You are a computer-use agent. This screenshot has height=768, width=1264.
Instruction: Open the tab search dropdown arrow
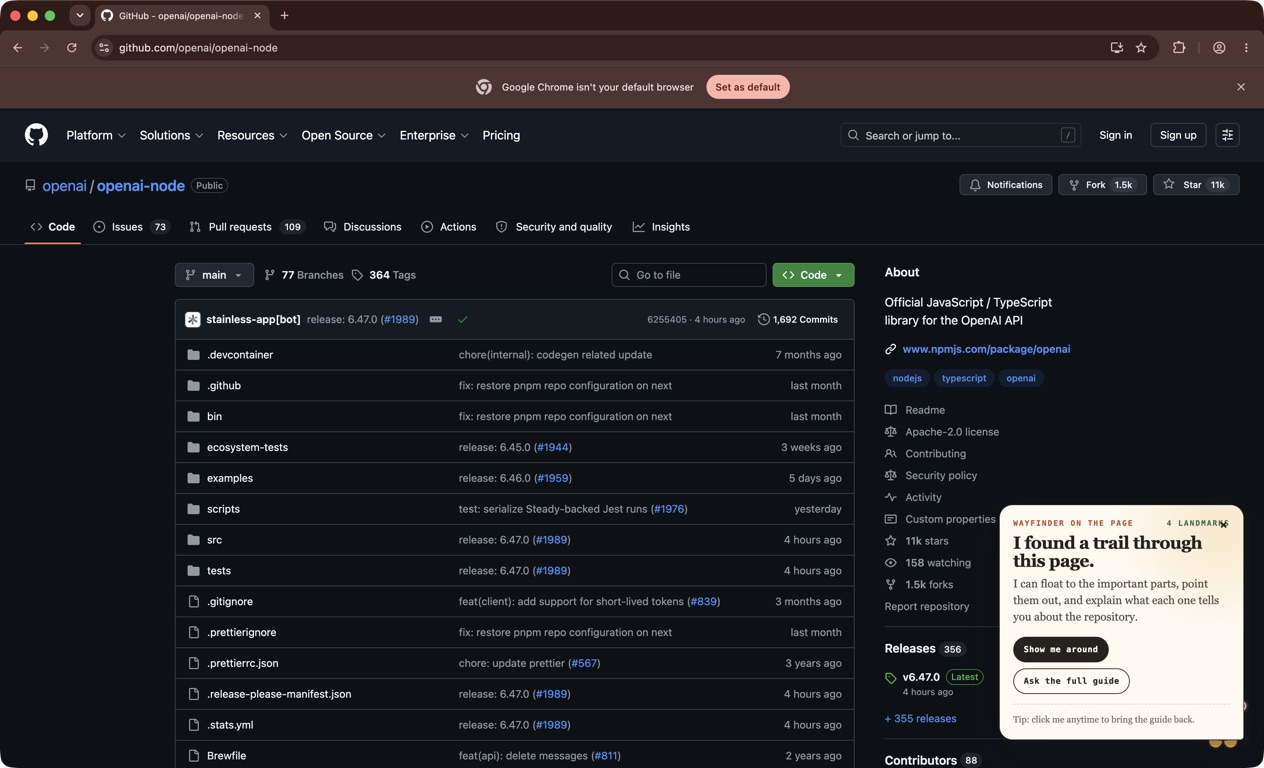80,16
